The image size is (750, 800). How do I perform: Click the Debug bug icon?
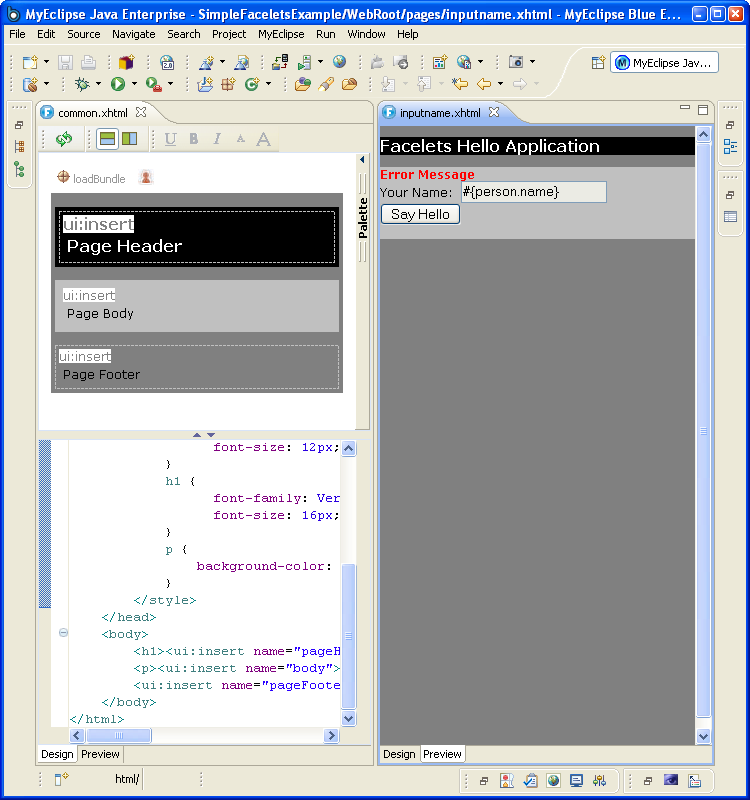point(82,84)
